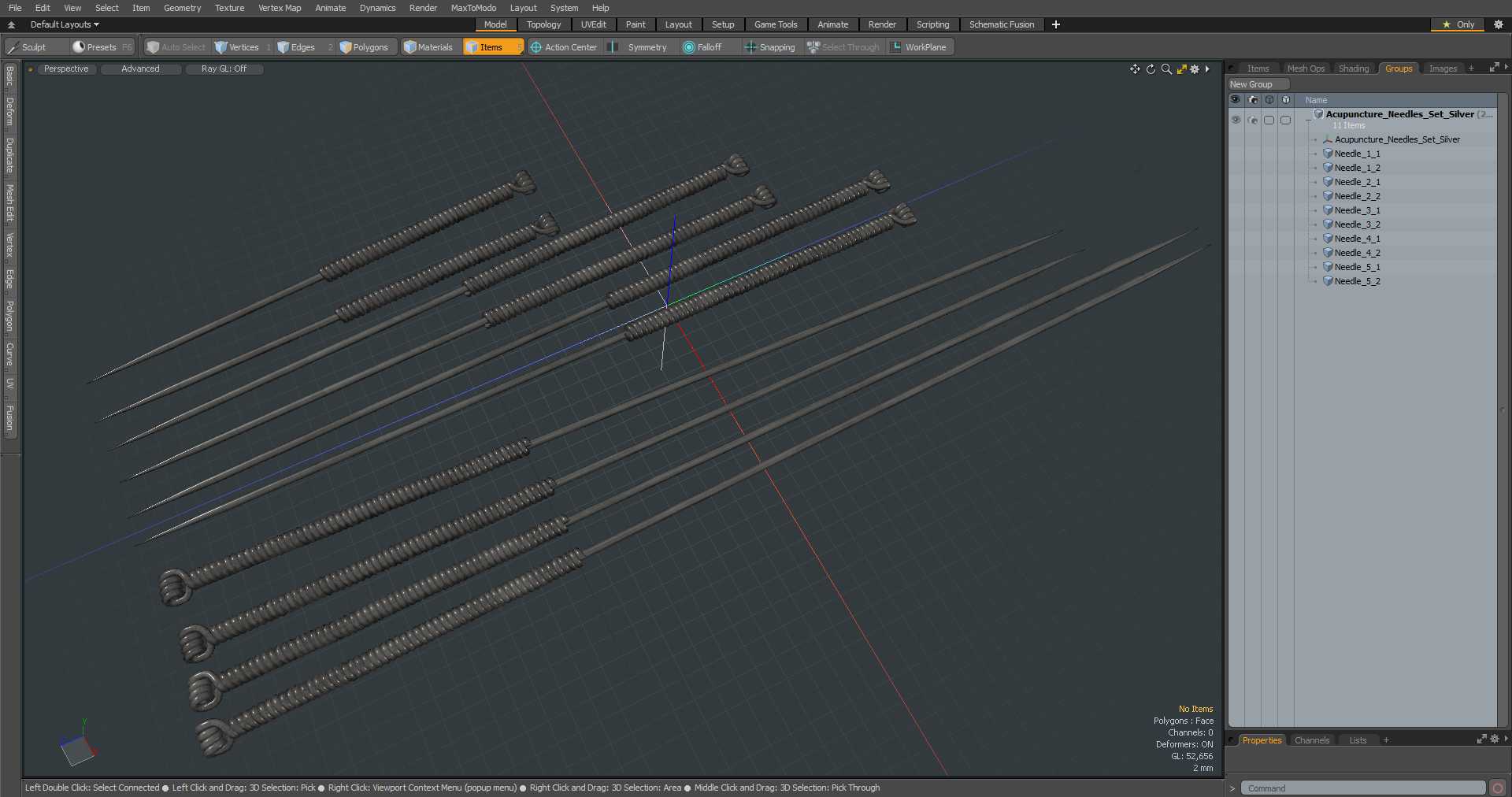Open the MaxToModo menu

click(473, 8)
